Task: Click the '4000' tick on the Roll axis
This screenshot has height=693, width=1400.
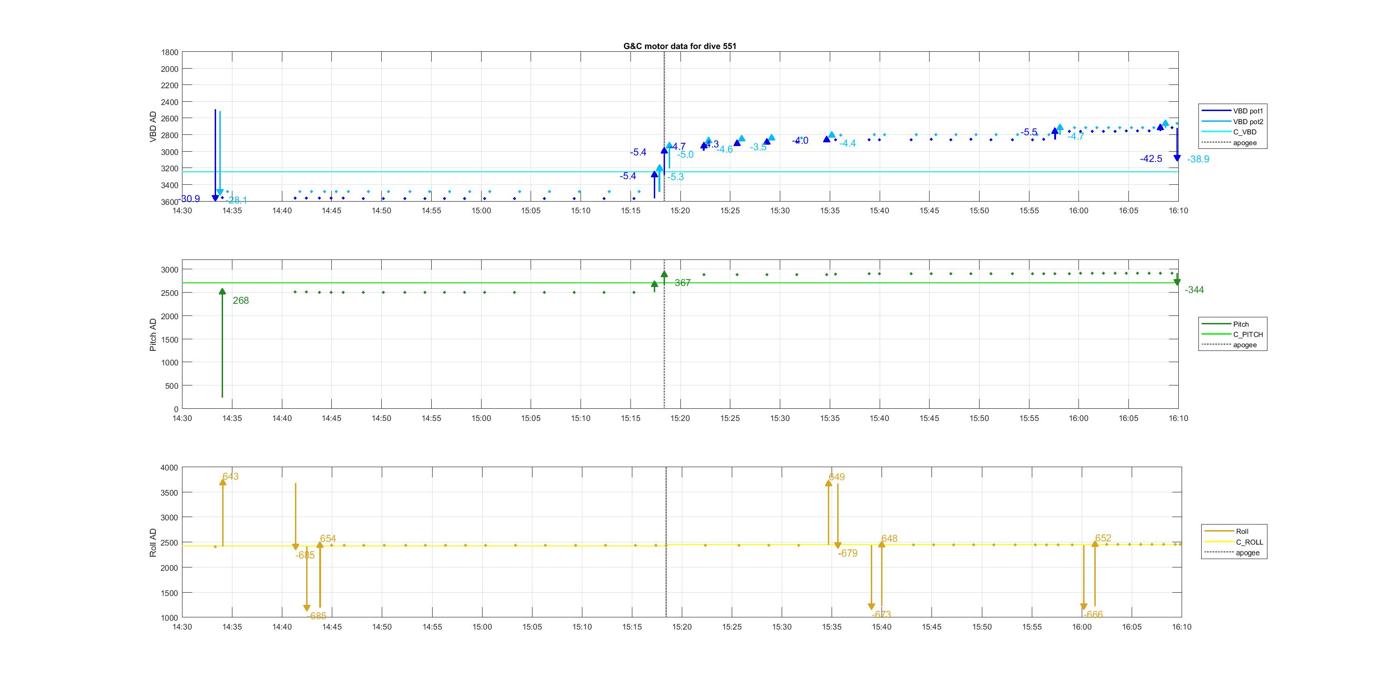Action: click(170, 467)
